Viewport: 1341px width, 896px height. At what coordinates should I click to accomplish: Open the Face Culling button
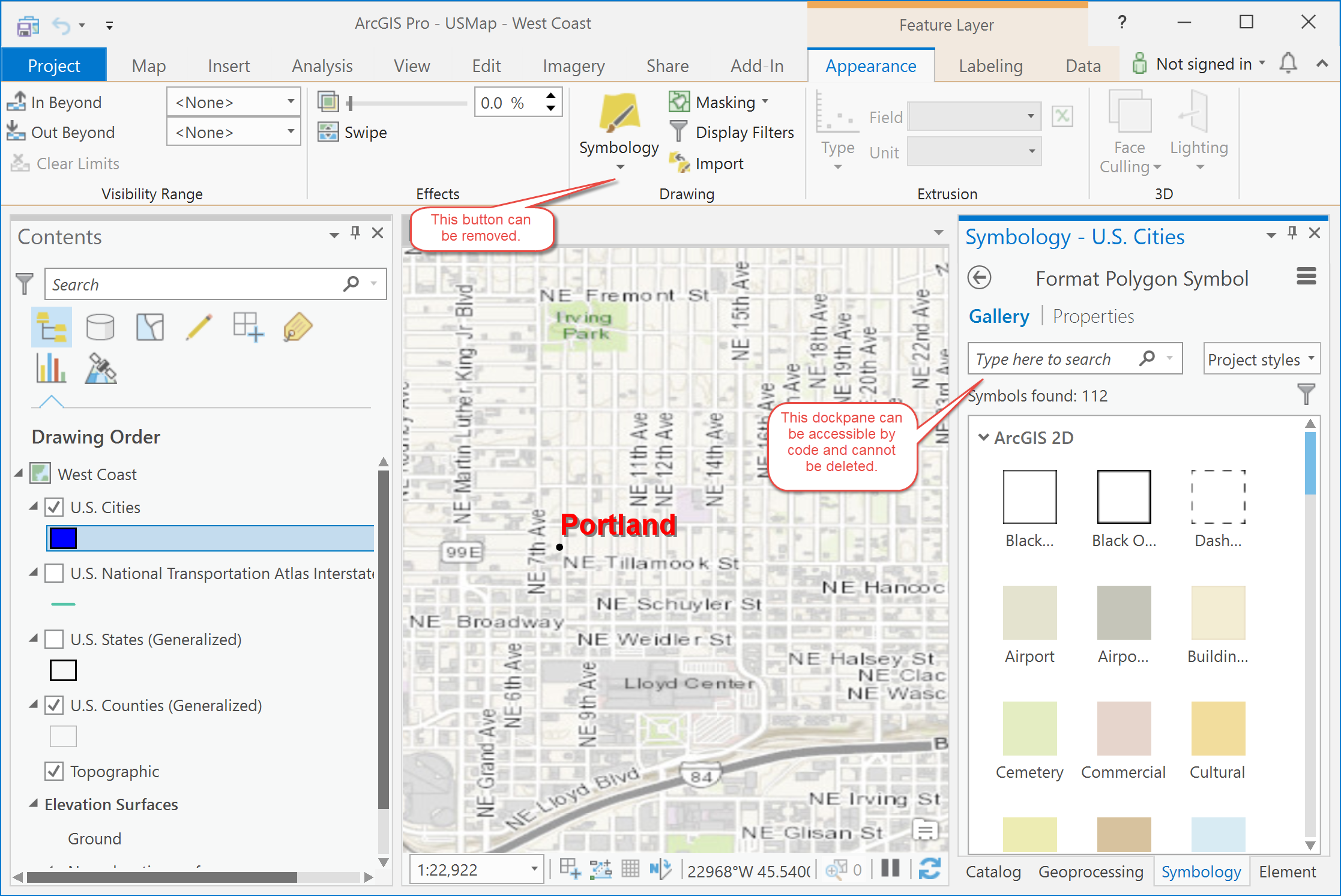1130,132
